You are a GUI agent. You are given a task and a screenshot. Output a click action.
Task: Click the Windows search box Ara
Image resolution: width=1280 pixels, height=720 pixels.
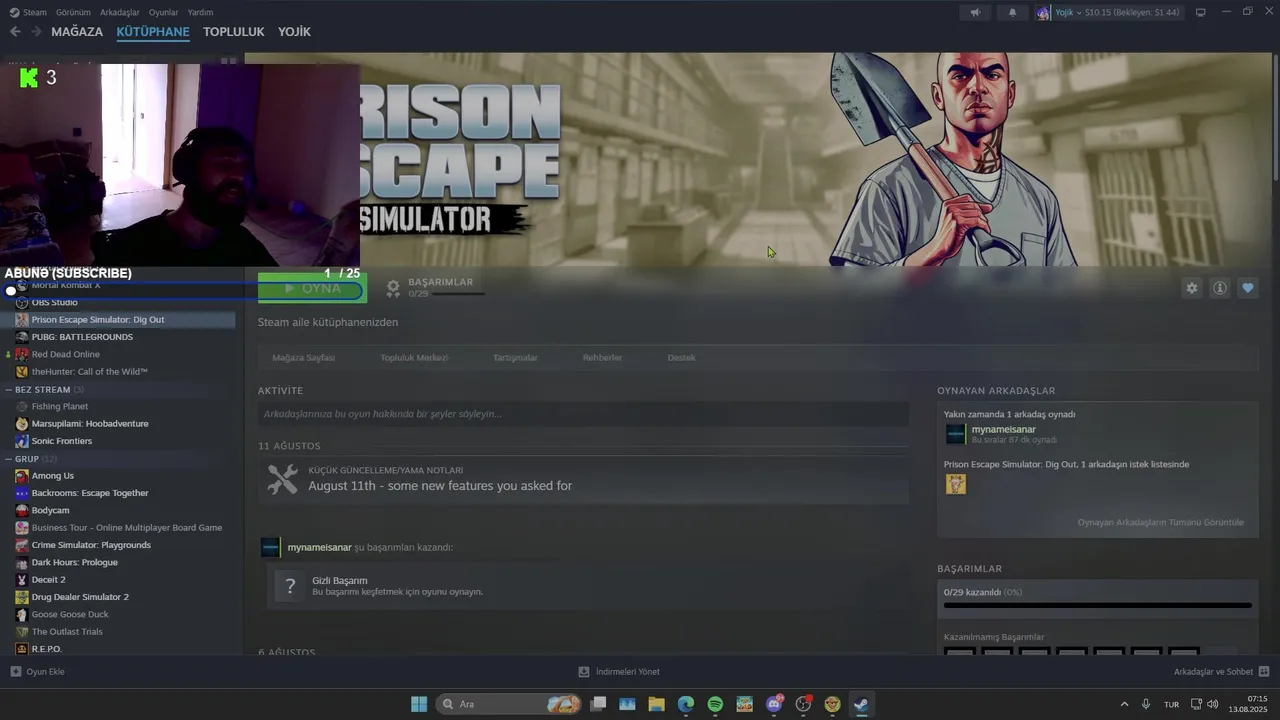point(510,704)
